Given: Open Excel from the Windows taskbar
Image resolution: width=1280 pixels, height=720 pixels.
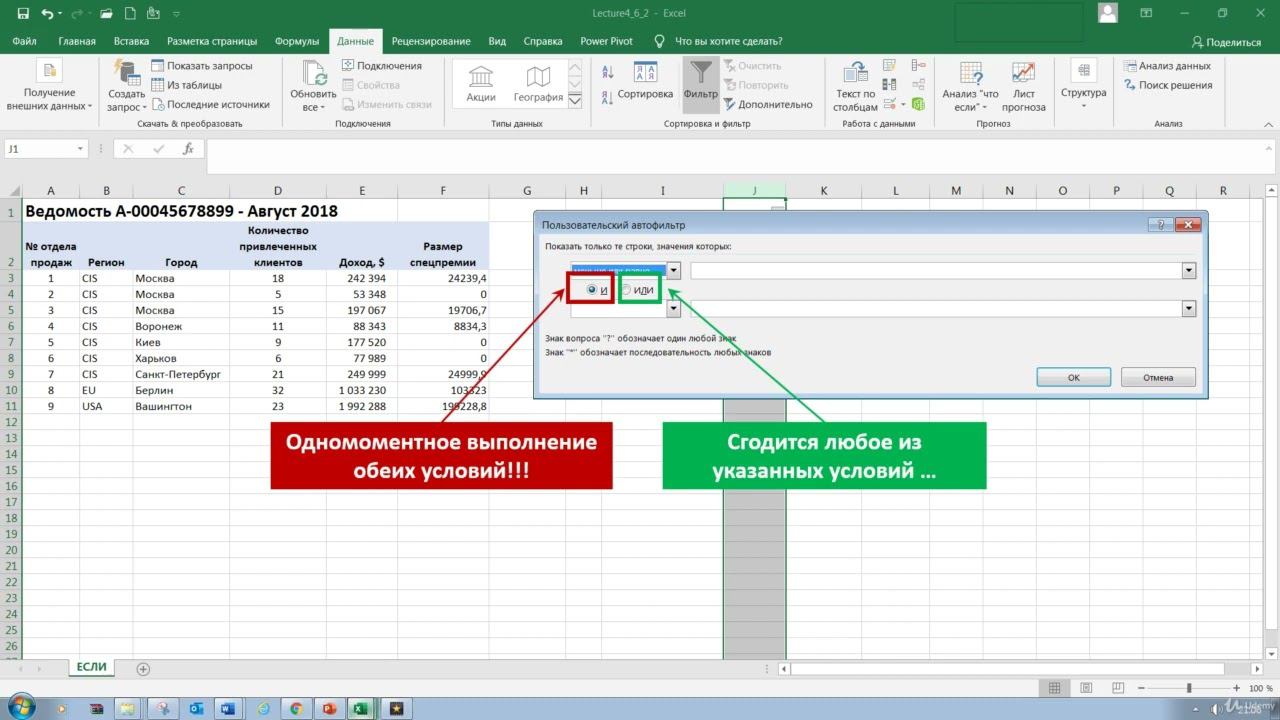Looking at the screenshot, I should click(x=361, y=708).
